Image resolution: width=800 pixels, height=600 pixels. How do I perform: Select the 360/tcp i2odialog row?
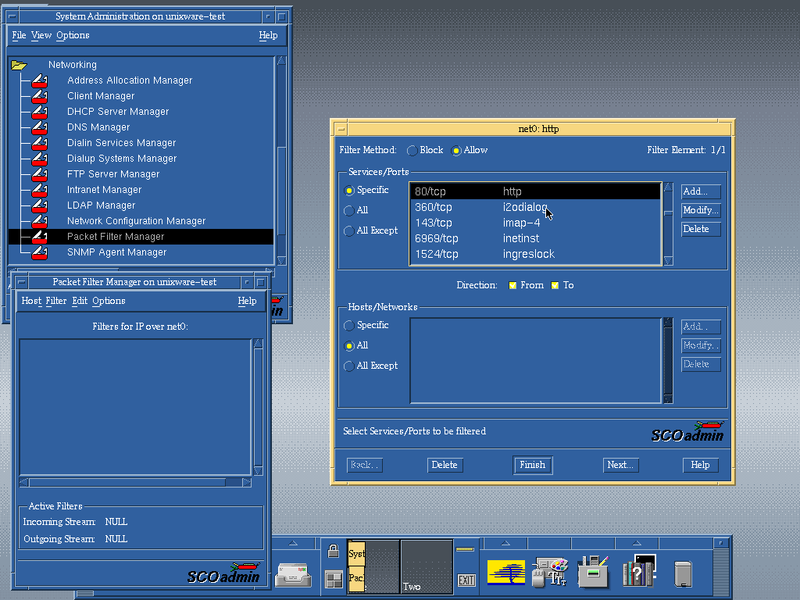535,207
